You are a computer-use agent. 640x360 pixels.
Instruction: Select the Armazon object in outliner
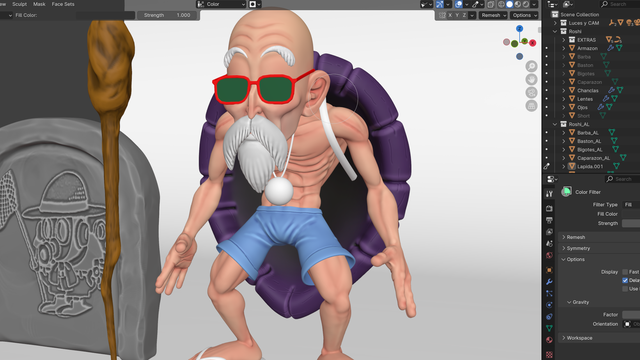[x=587, y=48]
